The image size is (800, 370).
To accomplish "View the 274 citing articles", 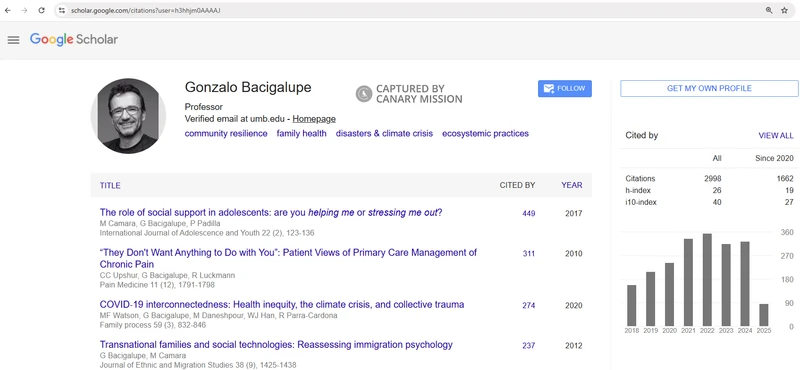I will 529,305.
